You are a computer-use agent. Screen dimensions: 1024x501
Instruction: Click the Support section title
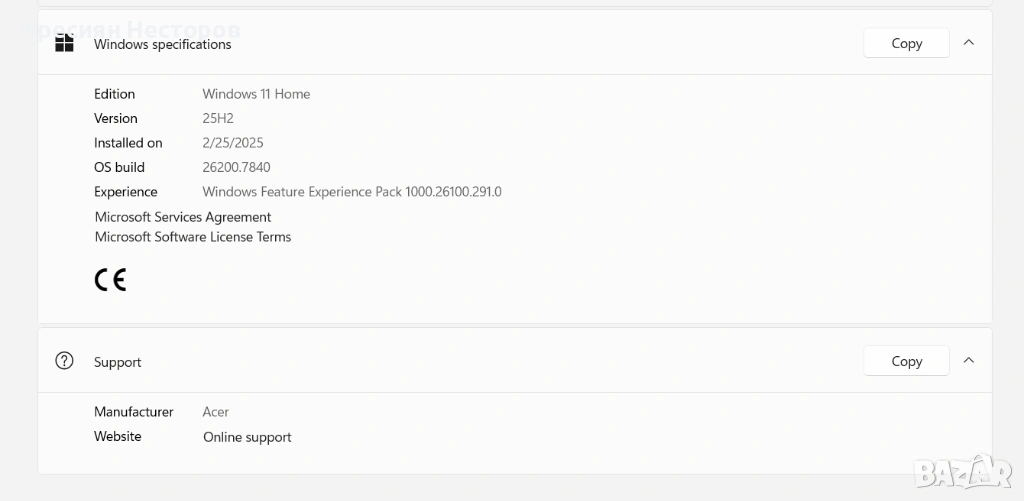118,362
